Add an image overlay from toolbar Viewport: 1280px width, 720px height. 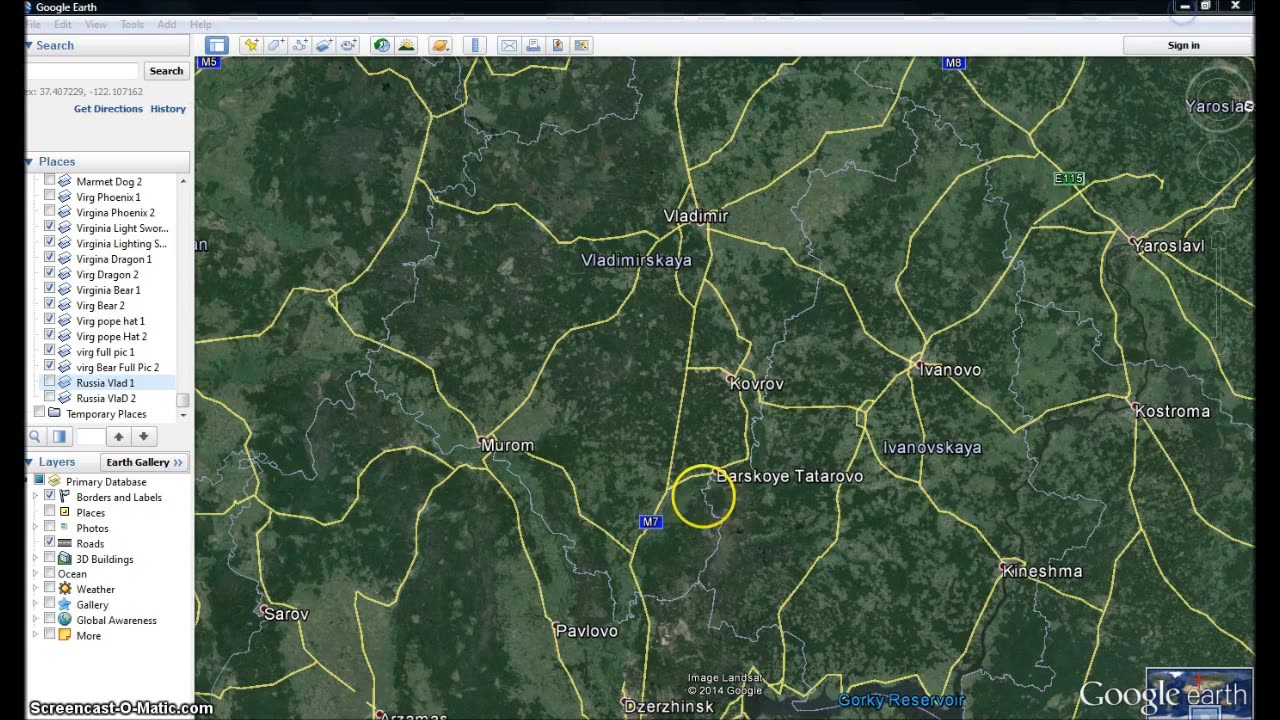pos(324,45)
